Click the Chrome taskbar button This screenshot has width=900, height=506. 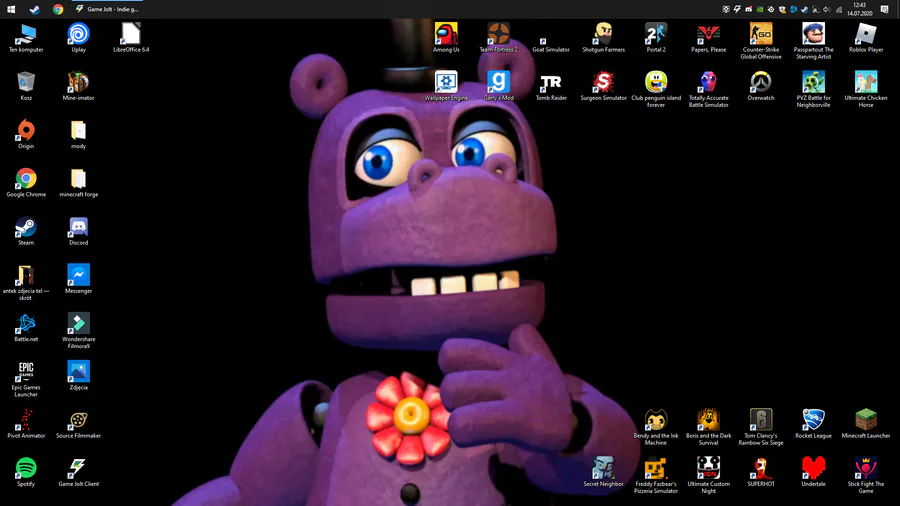(x=58, y=9)
